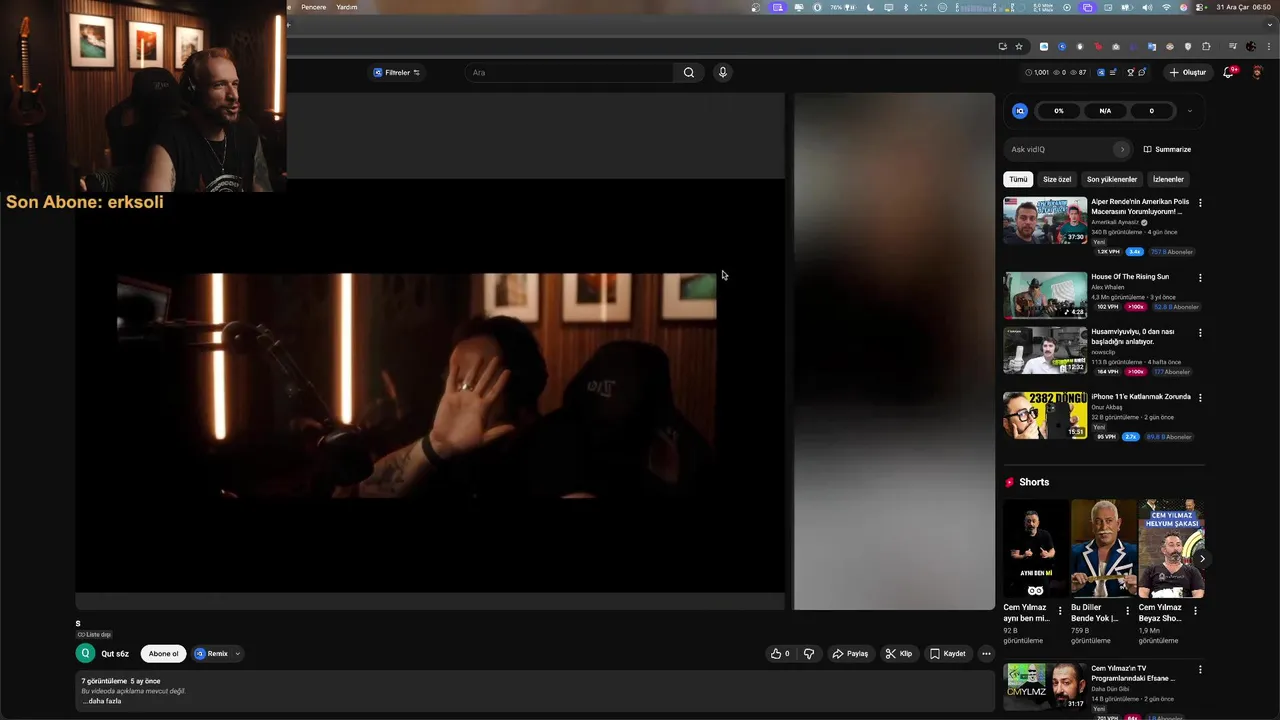Click the install app icon in address bar
1280x720 pixels.
coord(1002,46)
